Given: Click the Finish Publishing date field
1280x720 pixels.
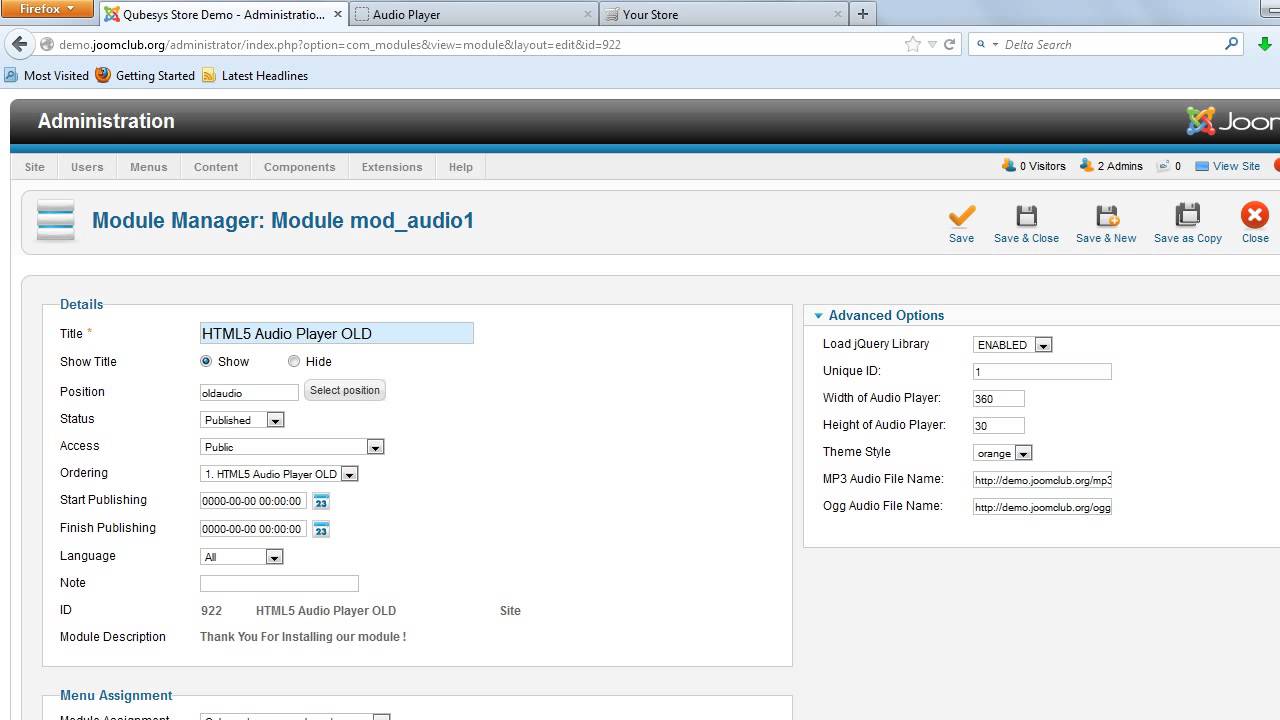Looking at the screenshot, I should pos(254,529).
